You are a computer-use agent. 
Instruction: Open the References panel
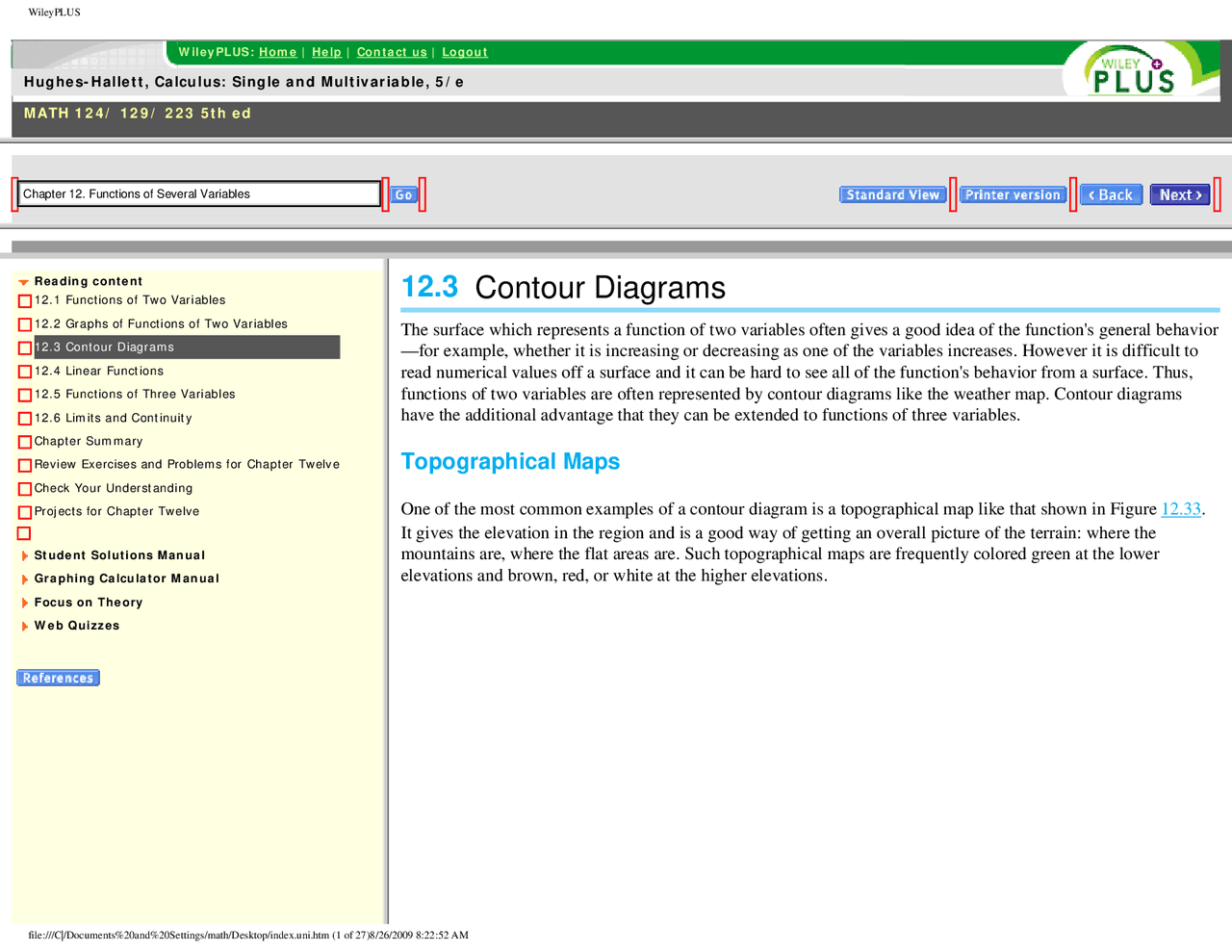click(58, 678)
